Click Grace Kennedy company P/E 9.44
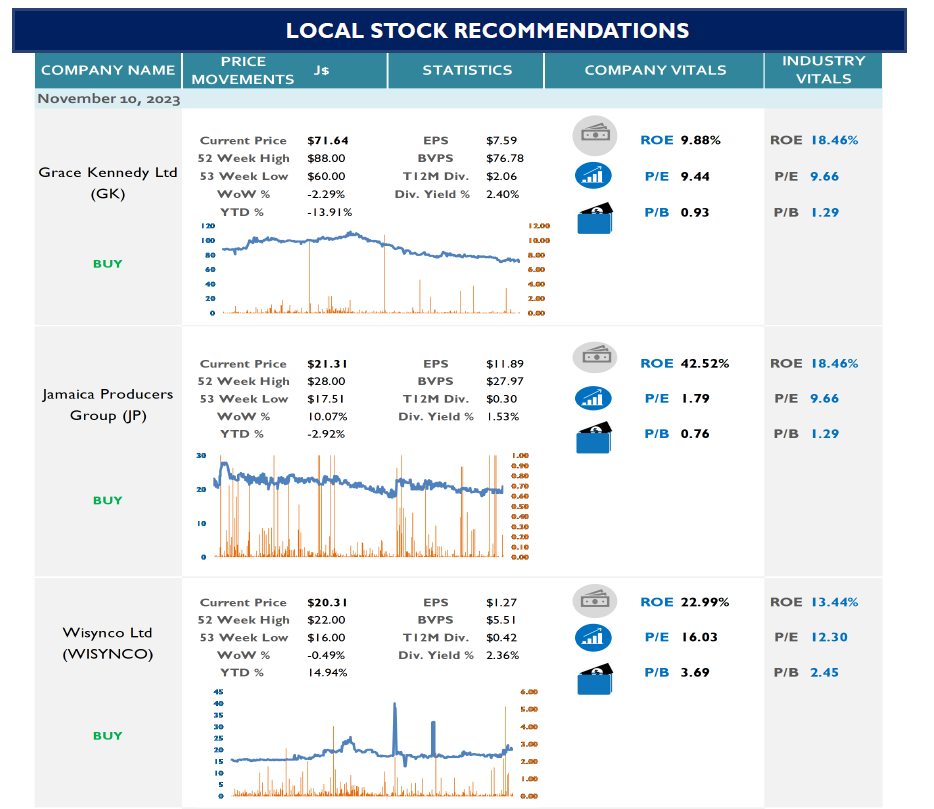 click(695, 176)
